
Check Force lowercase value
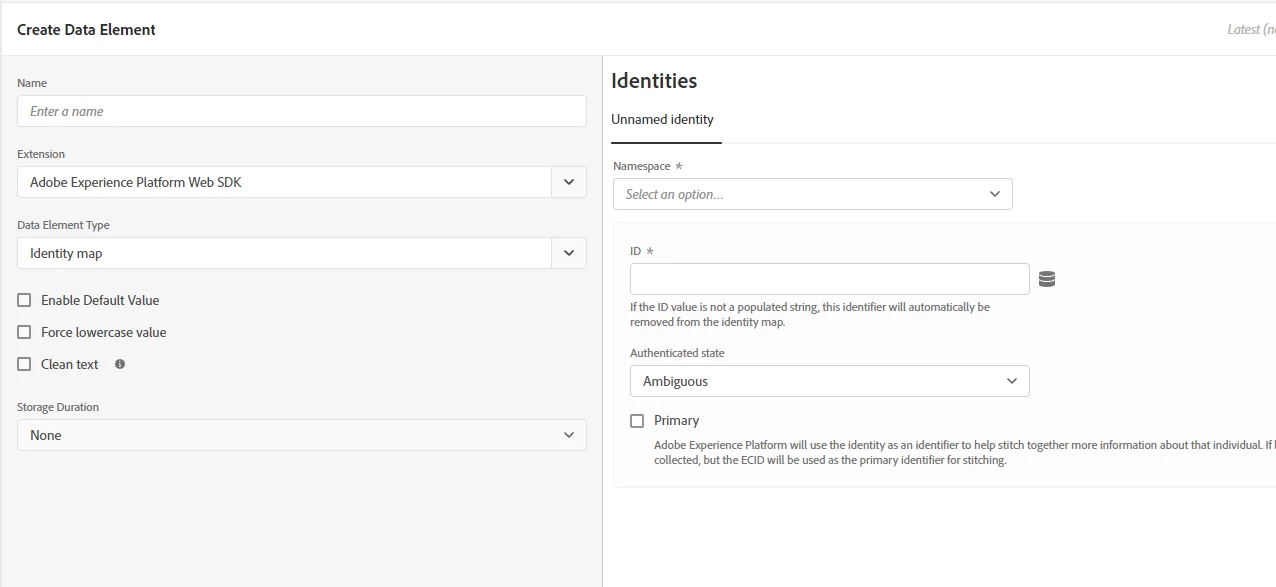click(x=25, y=332)
